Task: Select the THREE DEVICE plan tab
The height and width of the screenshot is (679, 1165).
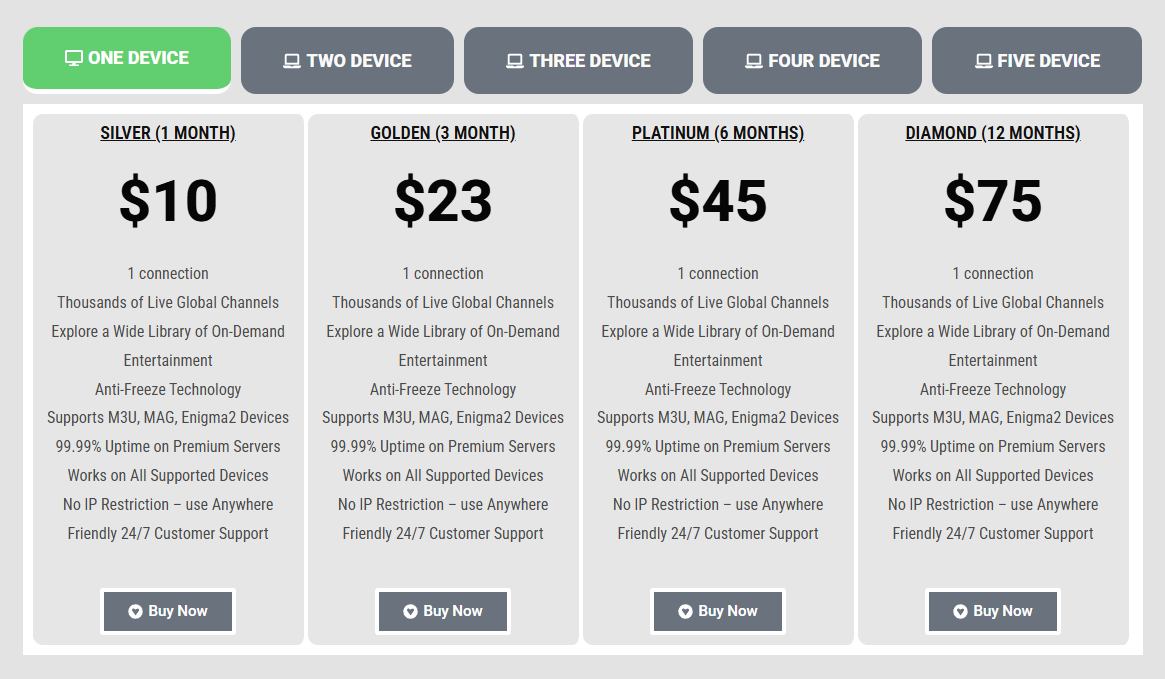Action: (x=578, y=60)
